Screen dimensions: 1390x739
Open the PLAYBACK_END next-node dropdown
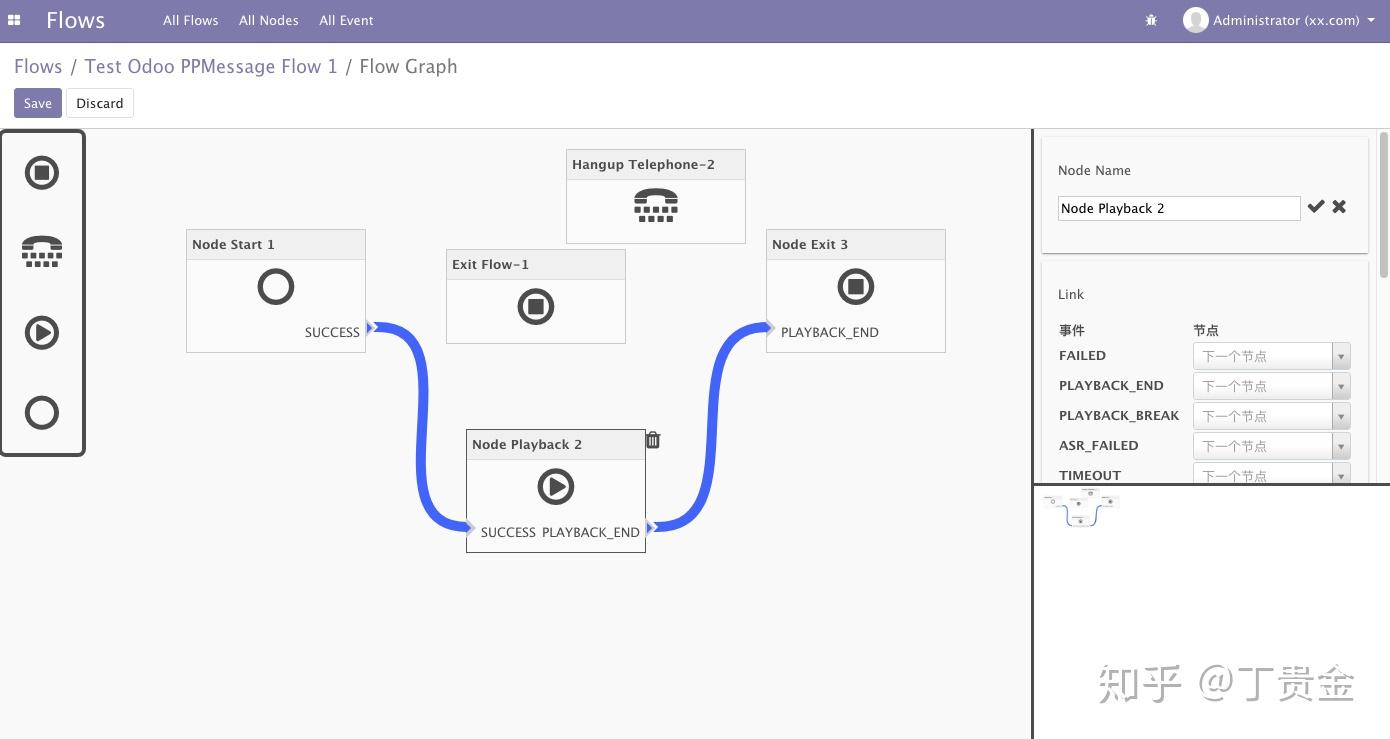pos(1271,386)
